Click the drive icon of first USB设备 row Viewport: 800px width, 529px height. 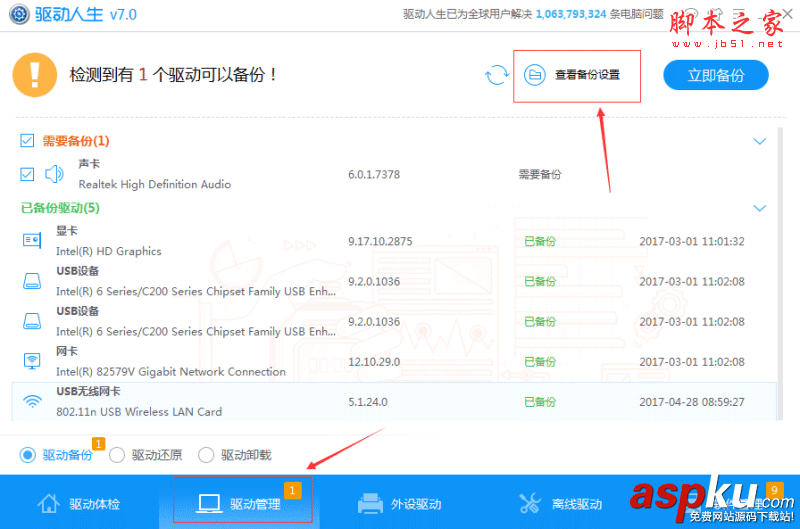32,281
